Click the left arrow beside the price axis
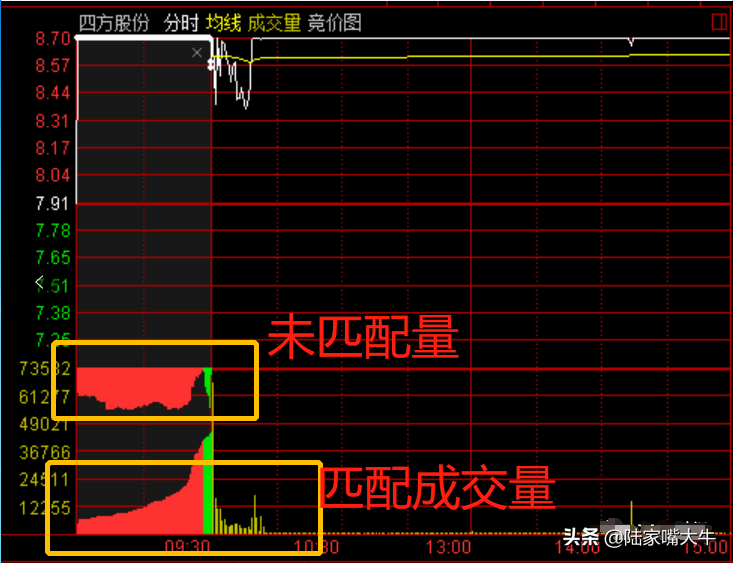 [40, 282]
